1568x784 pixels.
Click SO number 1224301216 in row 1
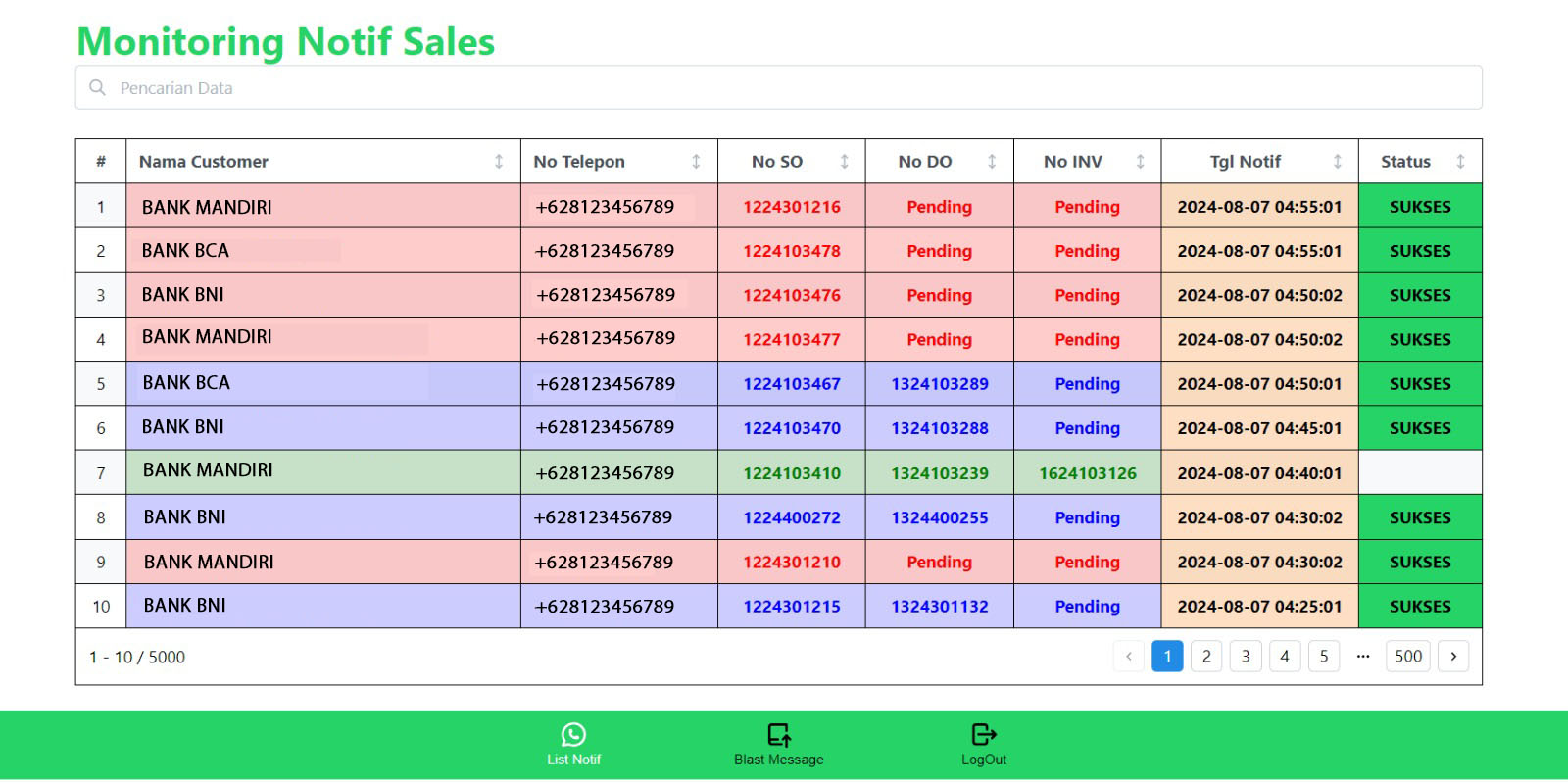pos(792,207)
